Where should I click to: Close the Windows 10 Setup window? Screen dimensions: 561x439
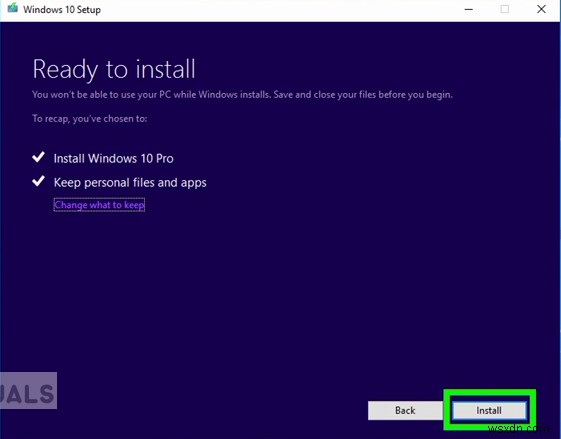541,9
